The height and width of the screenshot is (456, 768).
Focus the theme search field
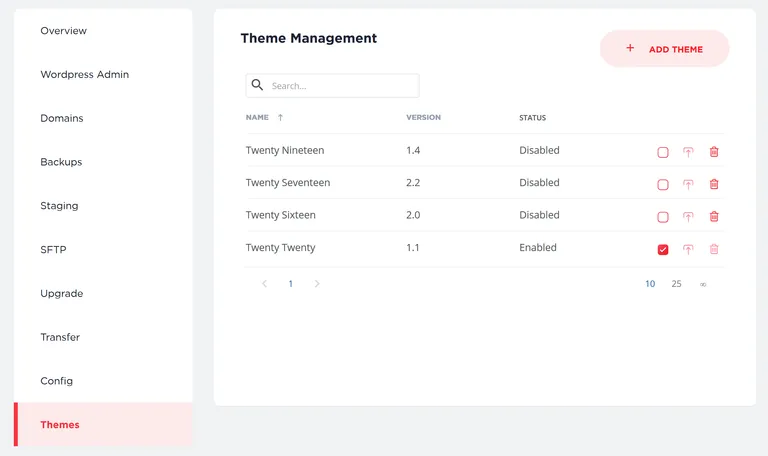[333, 86]
